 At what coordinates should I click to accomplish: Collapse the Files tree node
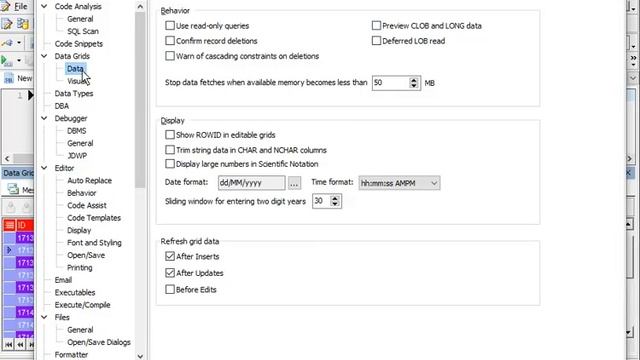(44, 318)
